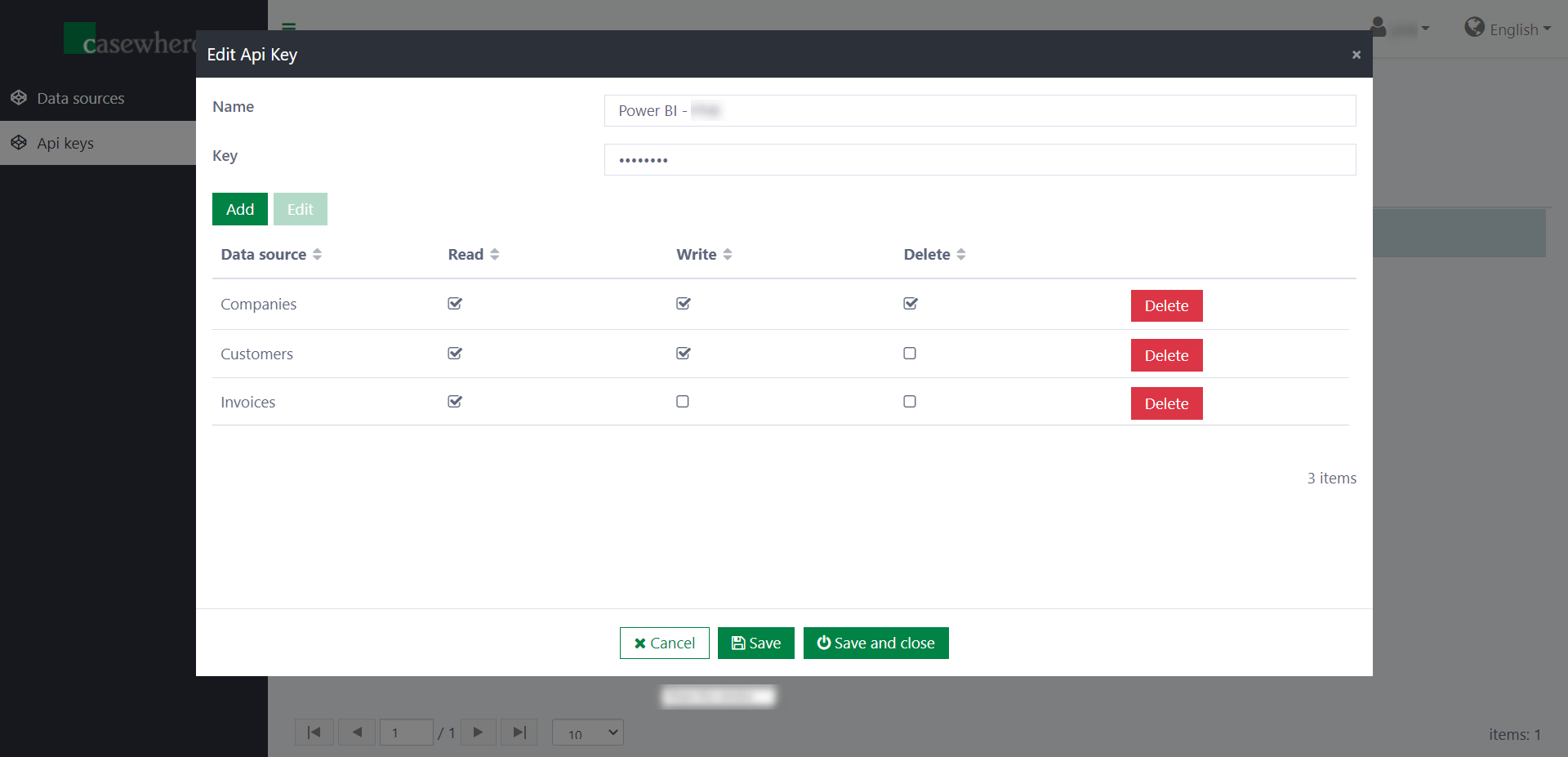
Task: Sort by Data source column
Action: [x=271, y=254]
